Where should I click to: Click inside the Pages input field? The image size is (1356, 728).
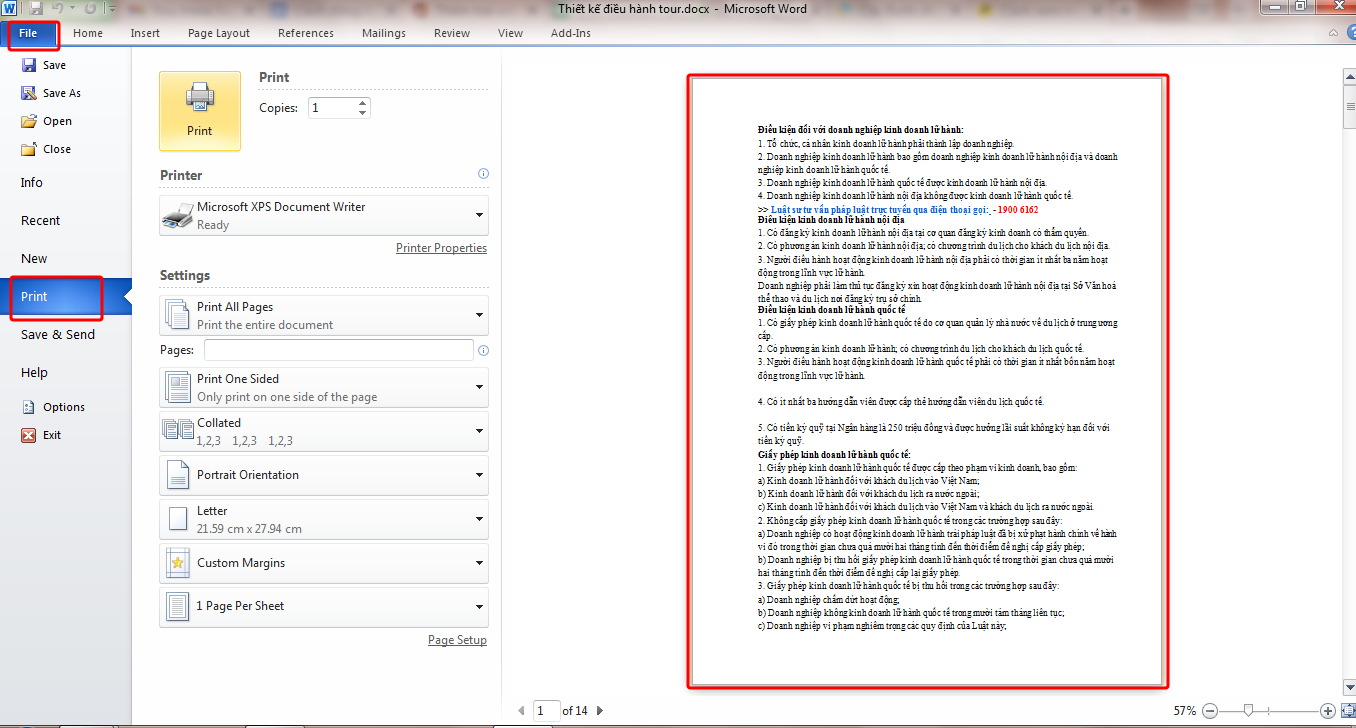340,349
